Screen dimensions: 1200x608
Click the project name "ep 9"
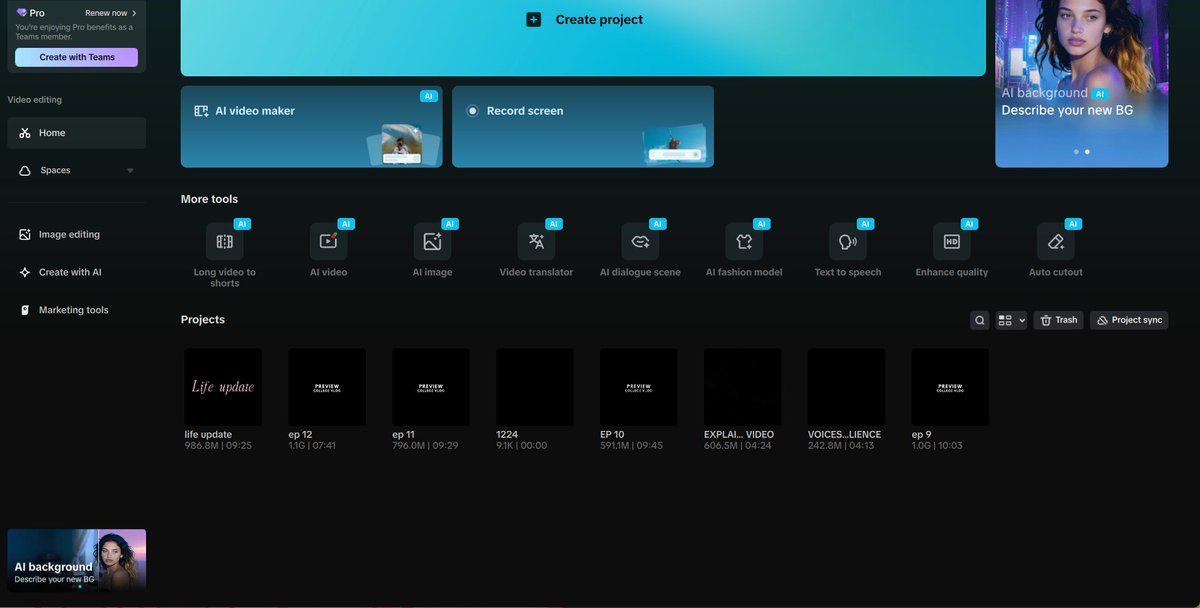point(922,435)
